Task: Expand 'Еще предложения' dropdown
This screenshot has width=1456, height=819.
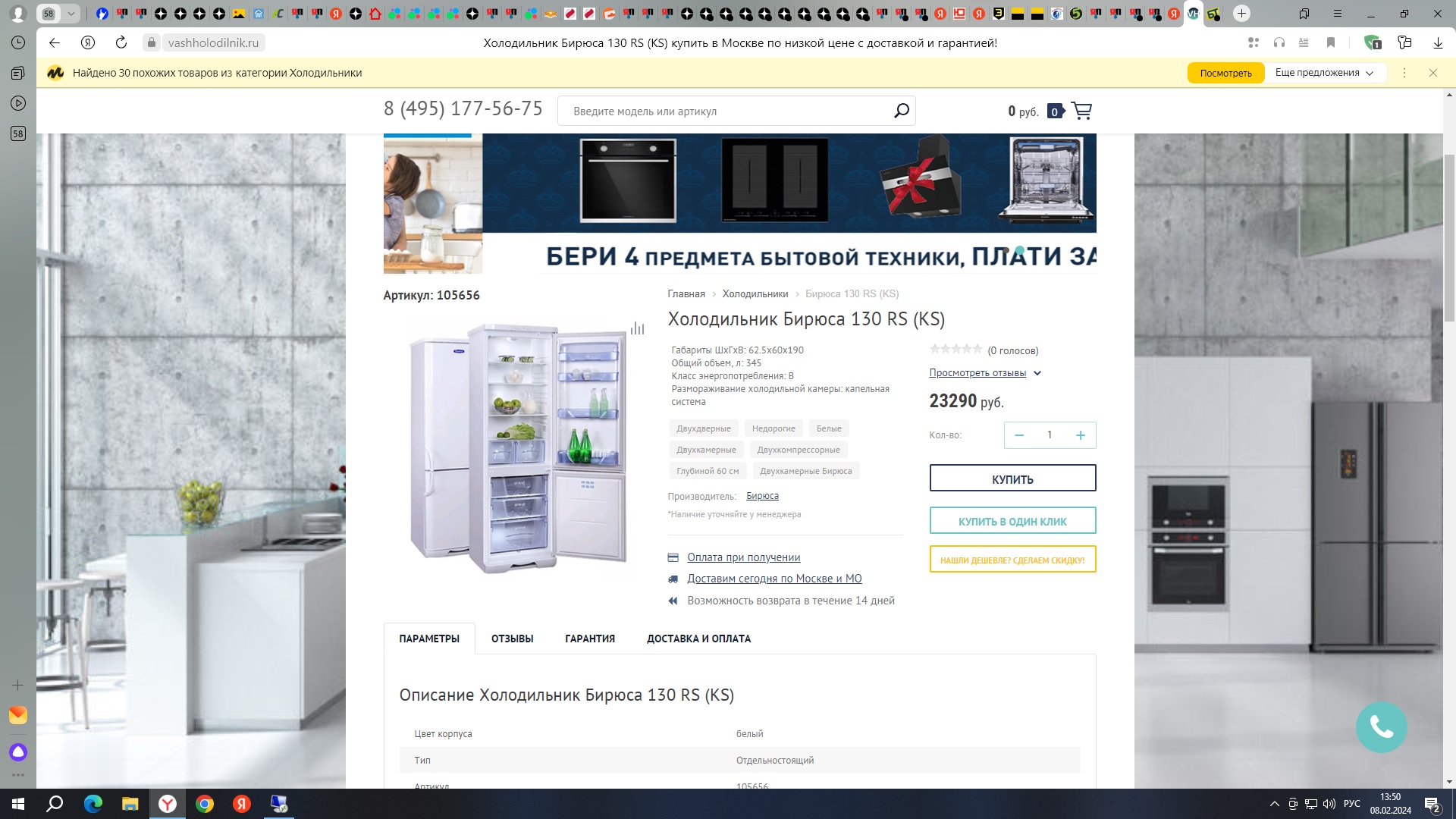Action: click(x=1324, y=73)
